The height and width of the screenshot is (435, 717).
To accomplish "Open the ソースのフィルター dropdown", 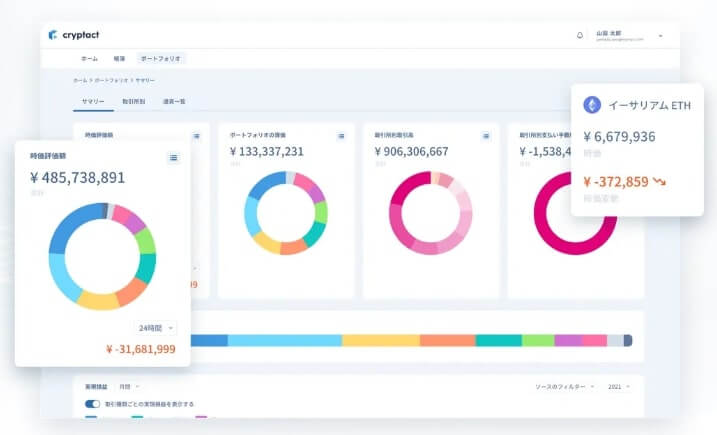I will click(565, 386).
